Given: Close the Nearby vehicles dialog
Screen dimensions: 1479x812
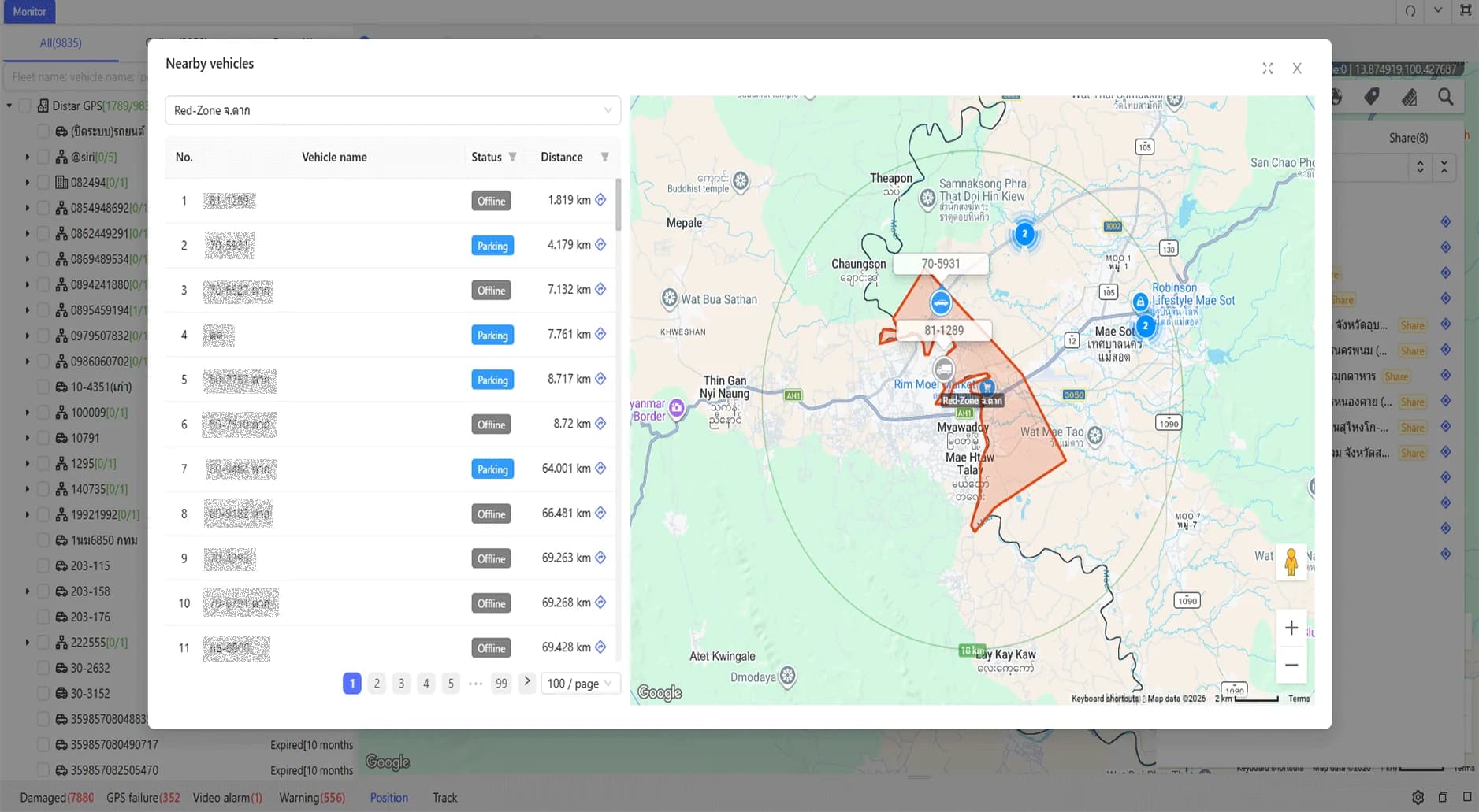Looking at the screenshot, I should click(x=1297, y=69).
